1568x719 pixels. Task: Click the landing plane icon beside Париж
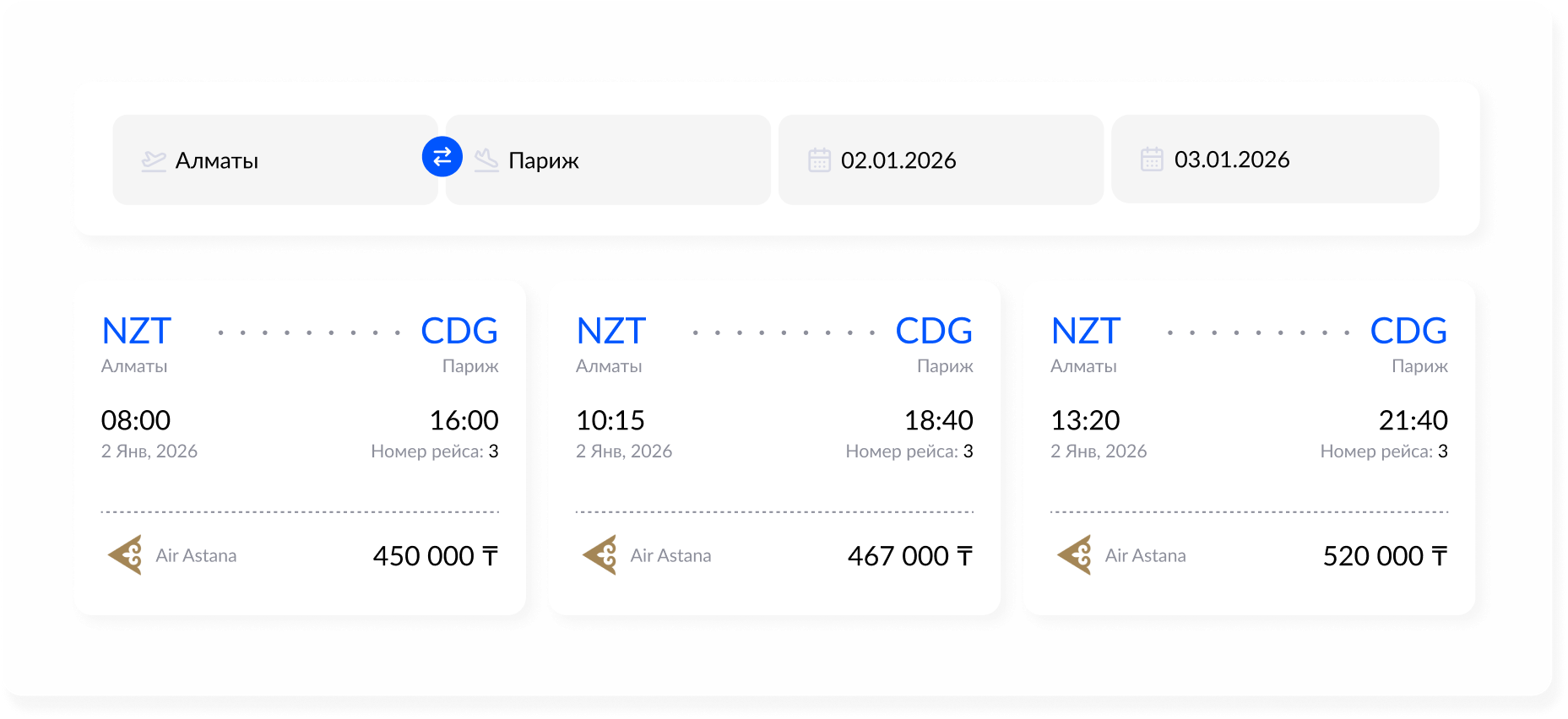tap(486, 160)
